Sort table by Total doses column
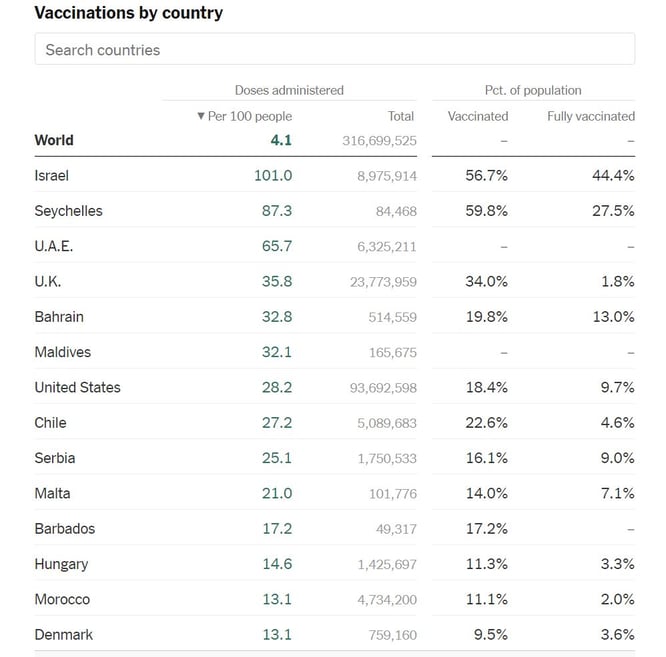Viewport: 666px width, 657px height. (401, 116)
